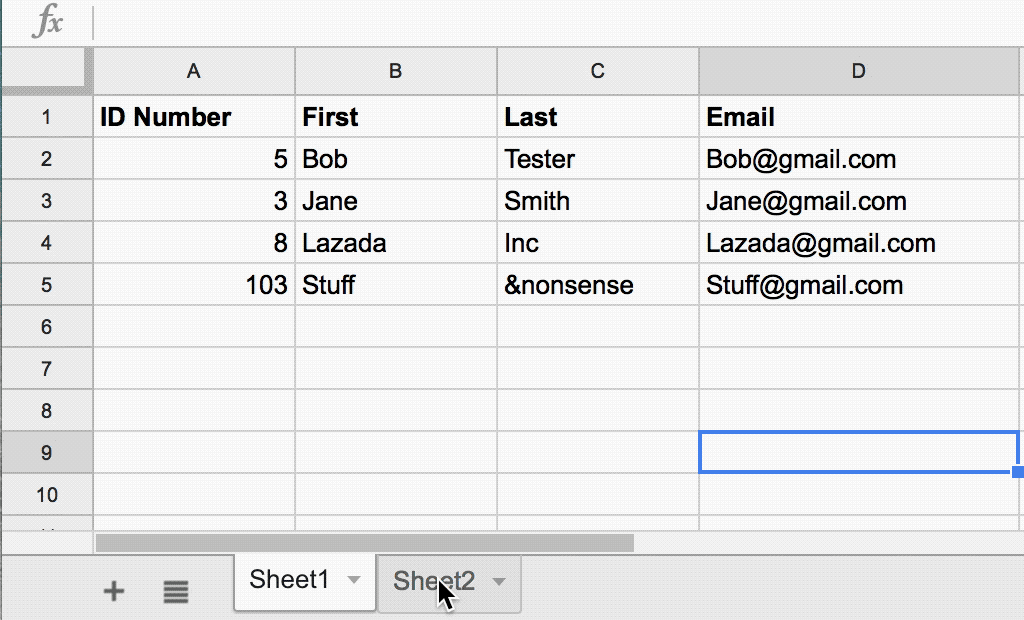Open the Sheet2 tab dropdown arrow
This screenshot has width=1024, height=620.
click(x=500, y=579)
